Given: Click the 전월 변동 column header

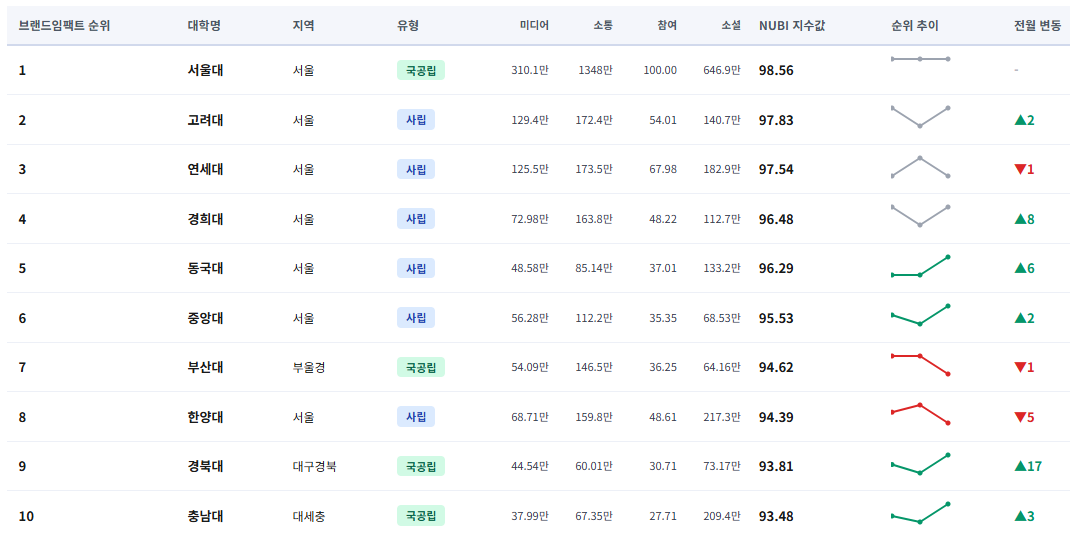Looking at the screenshot, I should 1037,26.
